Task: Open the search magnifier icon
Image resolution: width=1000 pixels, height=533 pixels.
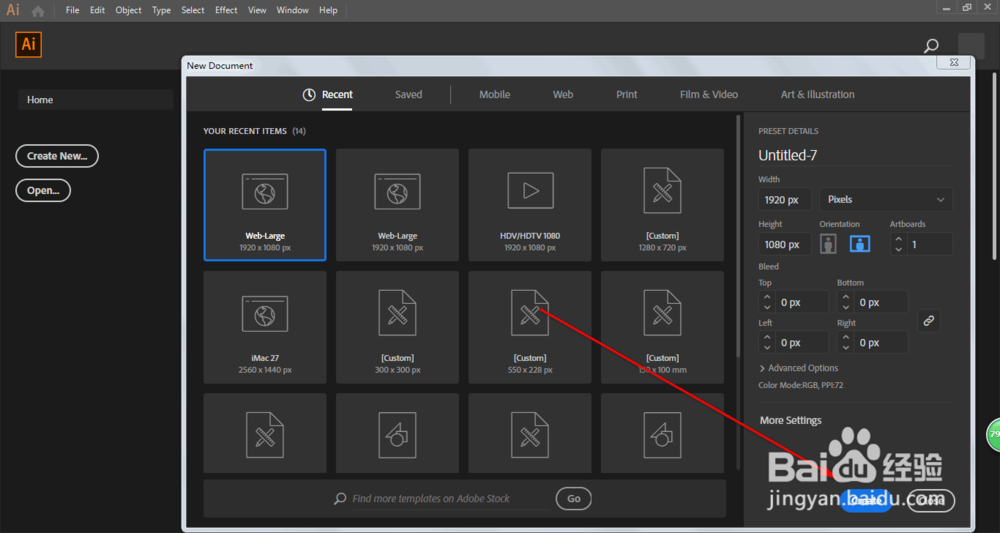Action: pos(931,46)
